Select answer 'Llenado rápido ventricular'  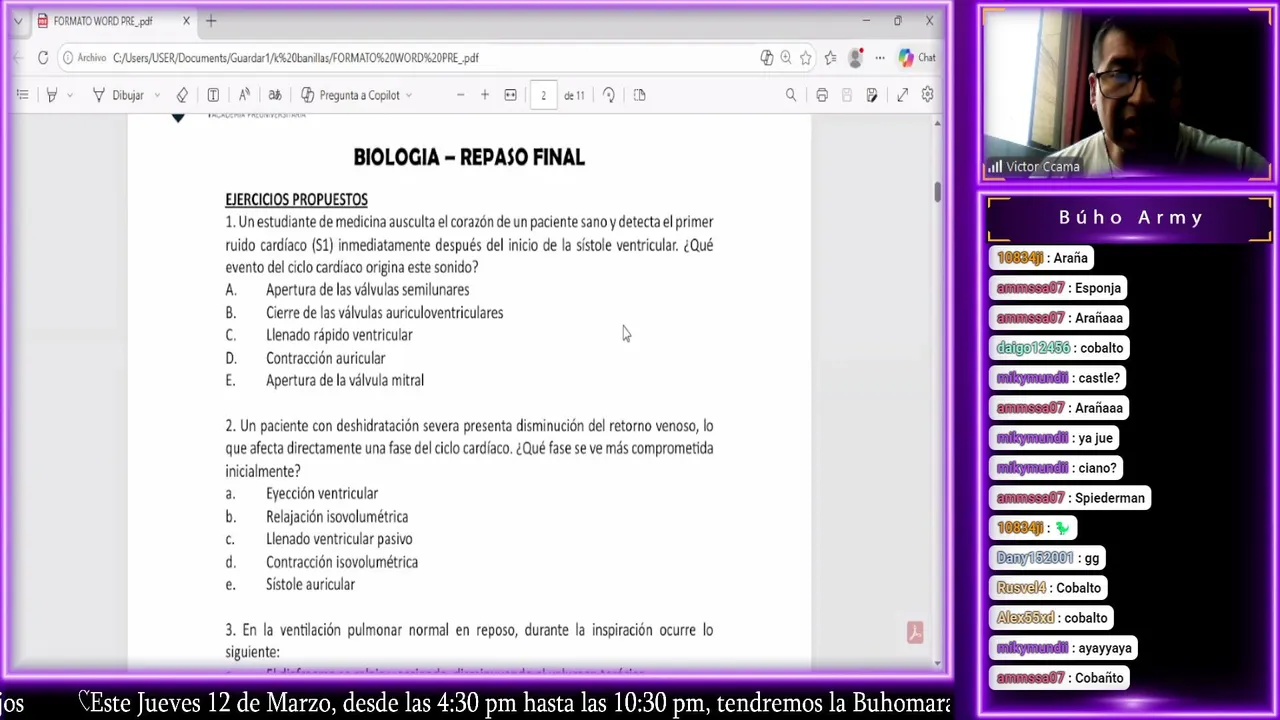(x=339, y=335)
